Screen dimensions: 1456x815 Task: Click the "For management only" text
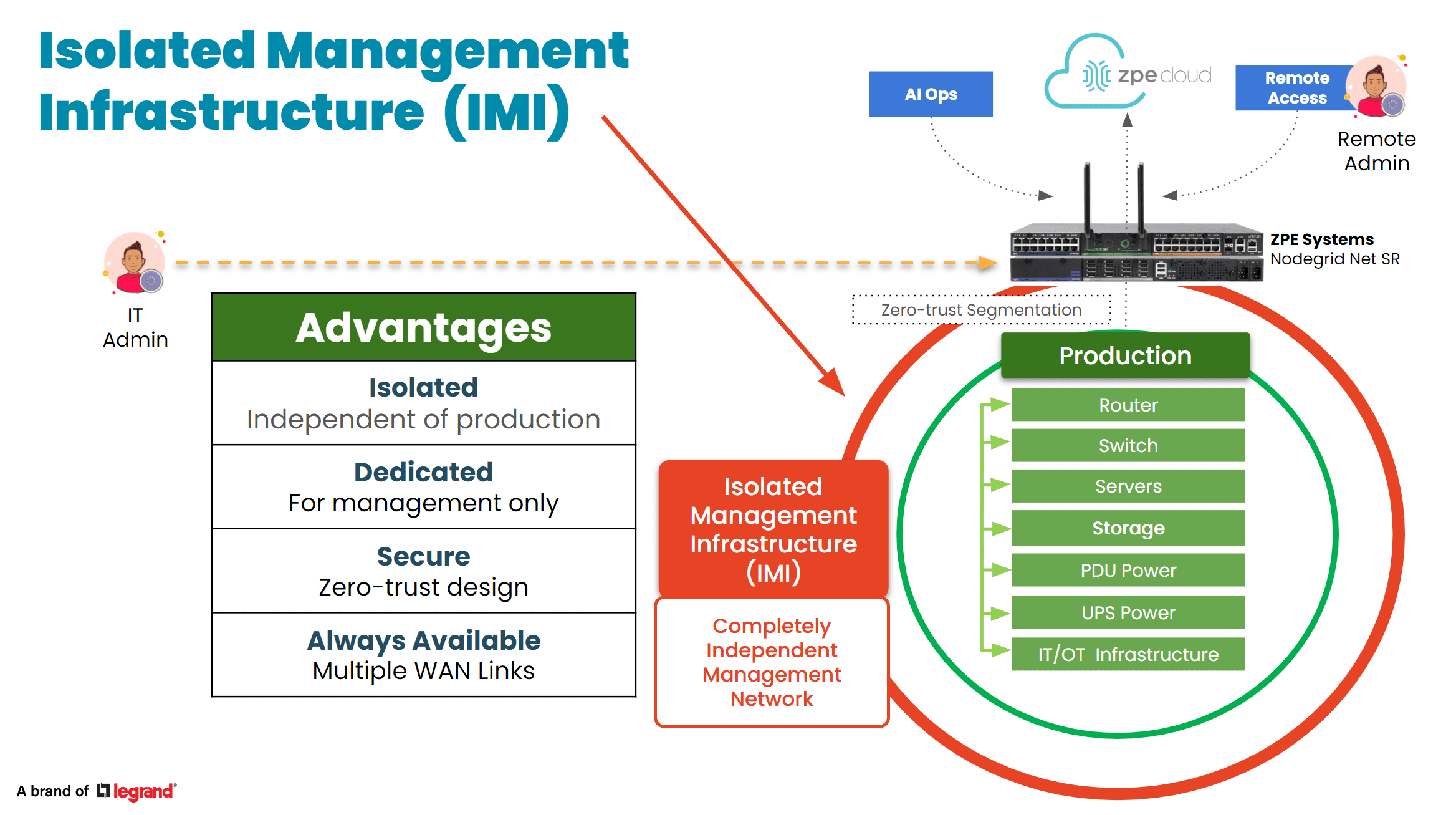(x=424, y=503)
